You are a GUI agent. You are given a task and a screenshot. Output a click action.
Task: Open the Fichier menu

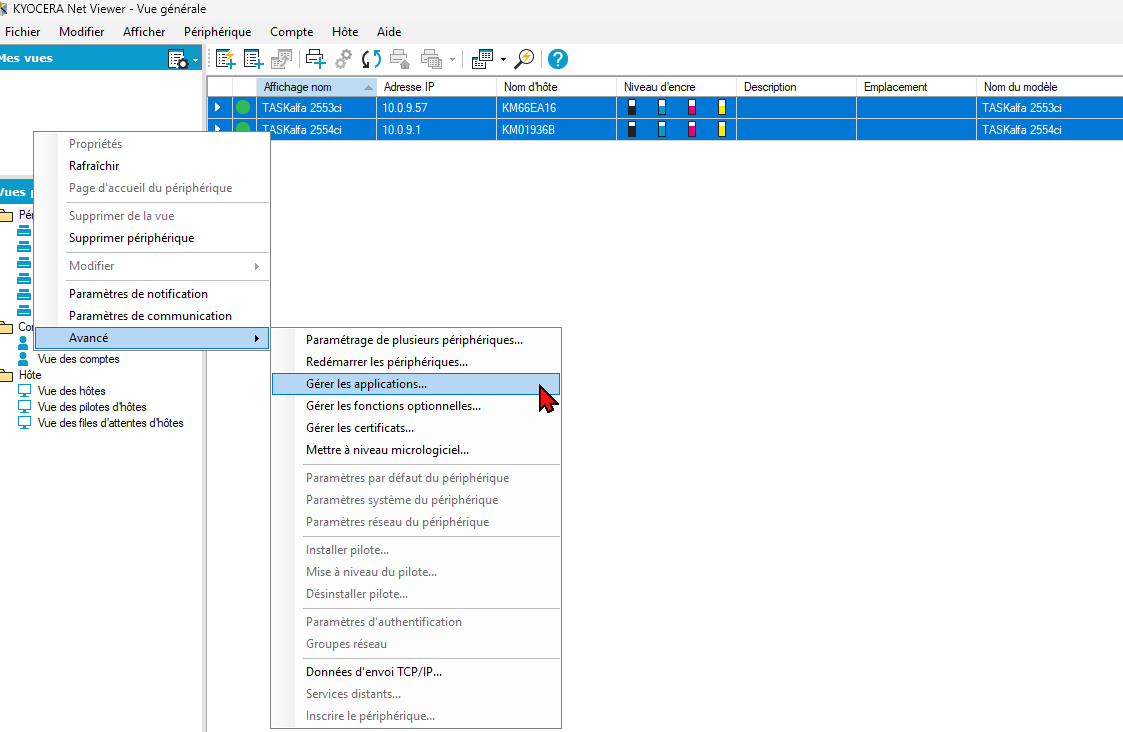coord(22,32)
